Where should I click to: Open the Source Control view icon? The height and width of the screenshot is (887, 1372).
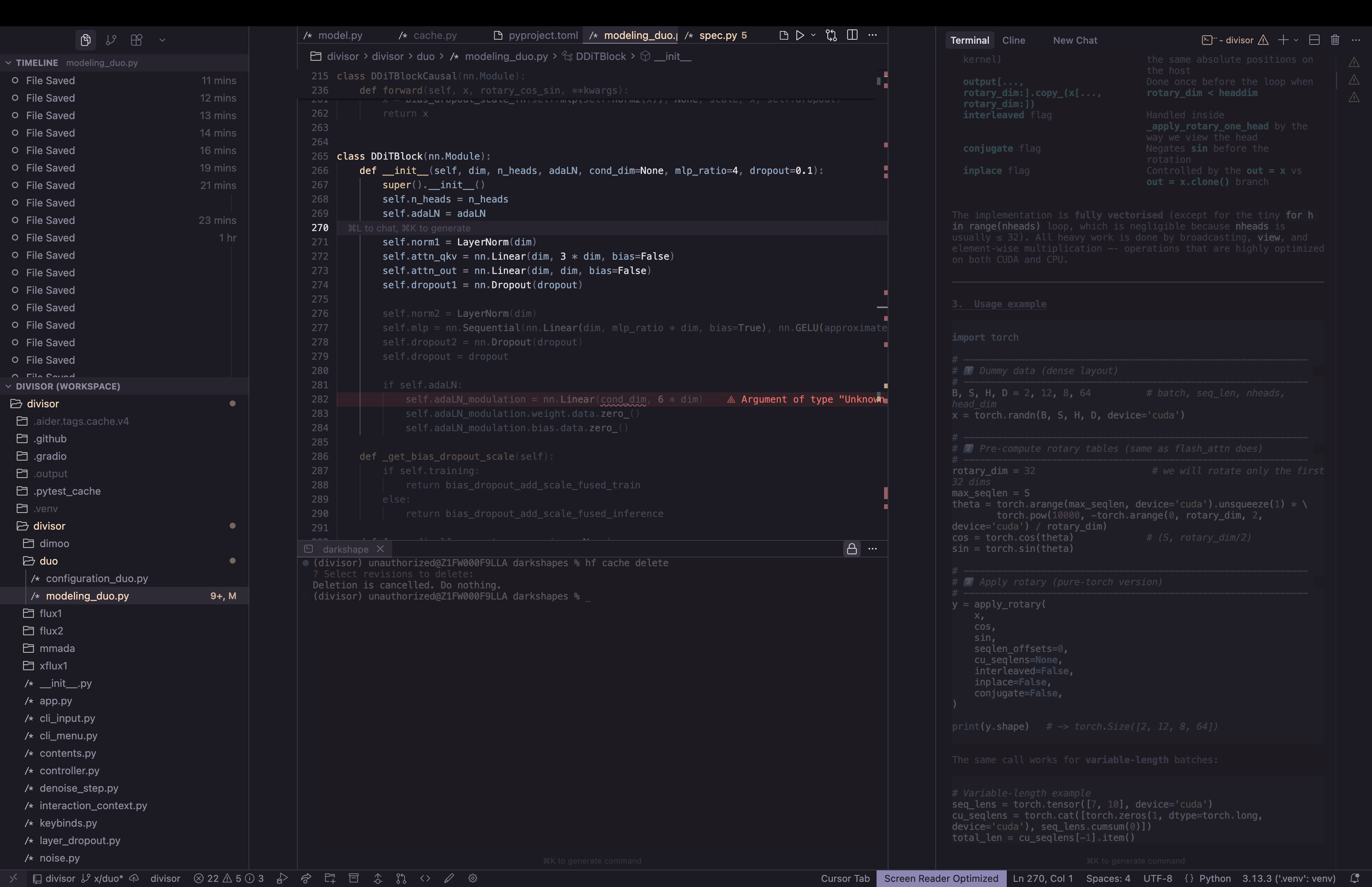coord(111,40)
